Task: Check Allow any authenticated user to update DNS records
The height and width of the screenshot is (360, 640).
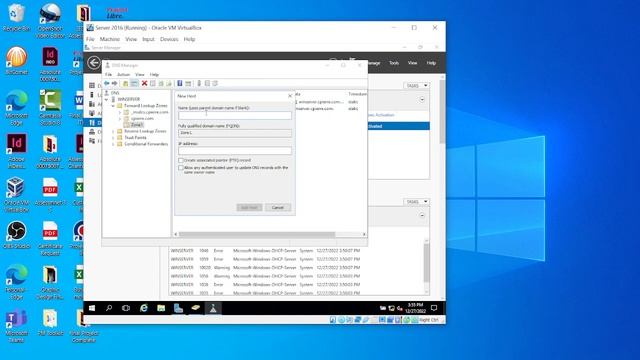Action: 181,168
